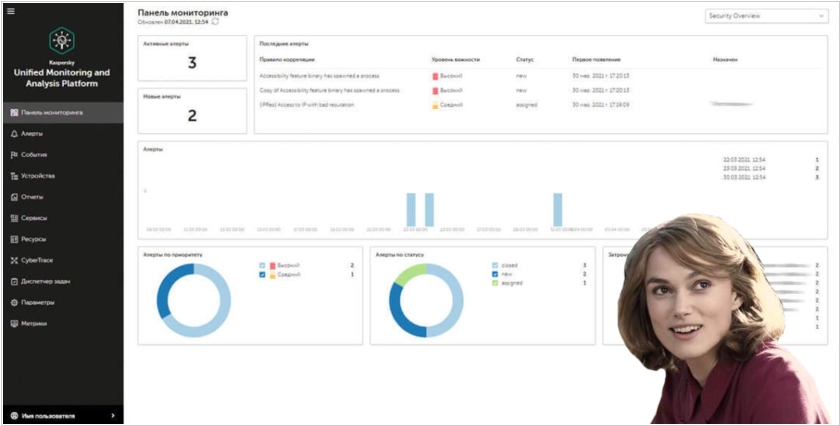The width and height of the screenshot is (840, 426).
Task: Open the first Accessibility feature binary alert
Action: click(x=330, y=75)
